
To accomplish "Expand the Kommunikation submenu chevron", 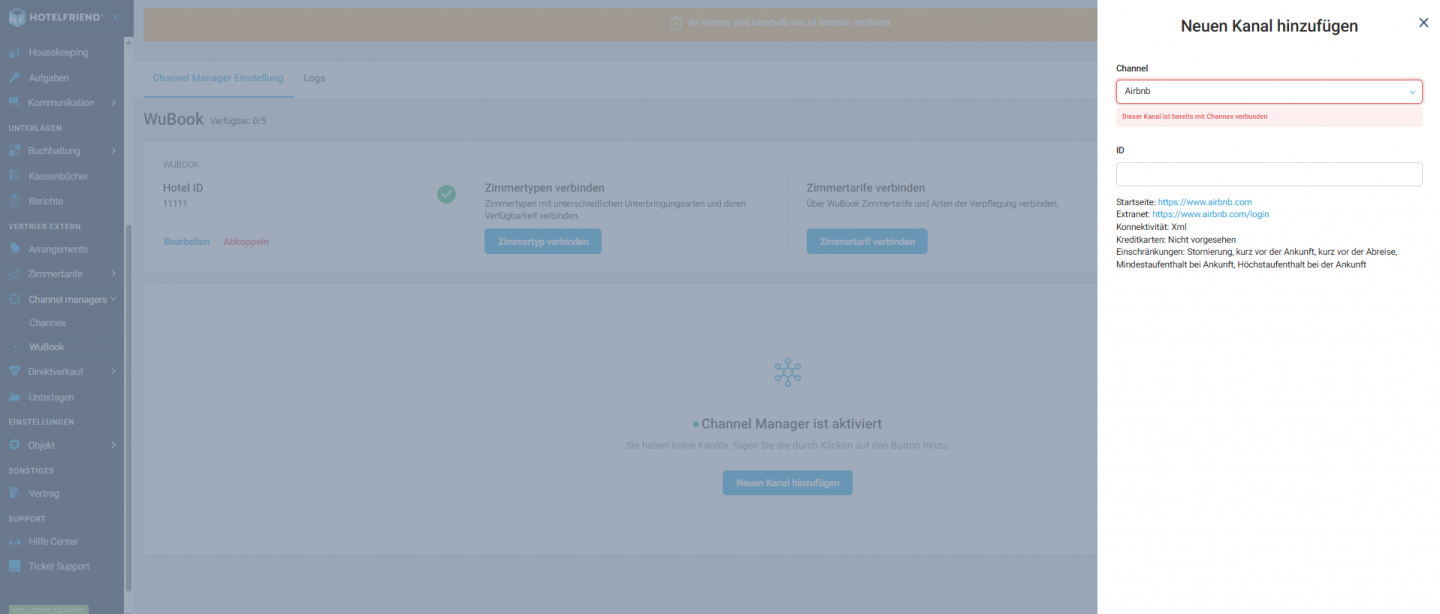I will click(x=114, y=102).
